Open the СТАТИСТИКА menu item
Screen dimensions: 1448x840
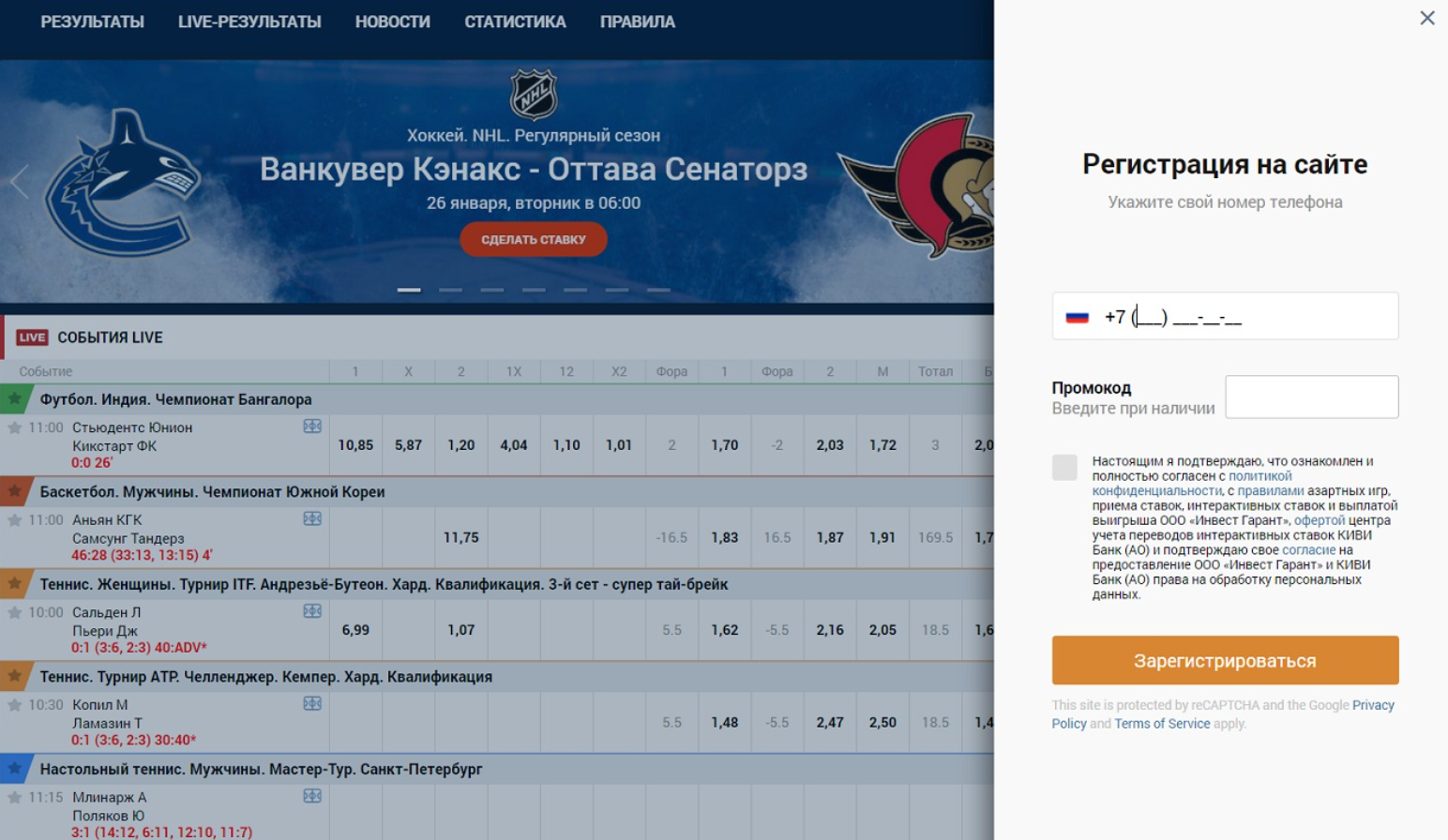(x=515, y=22)
